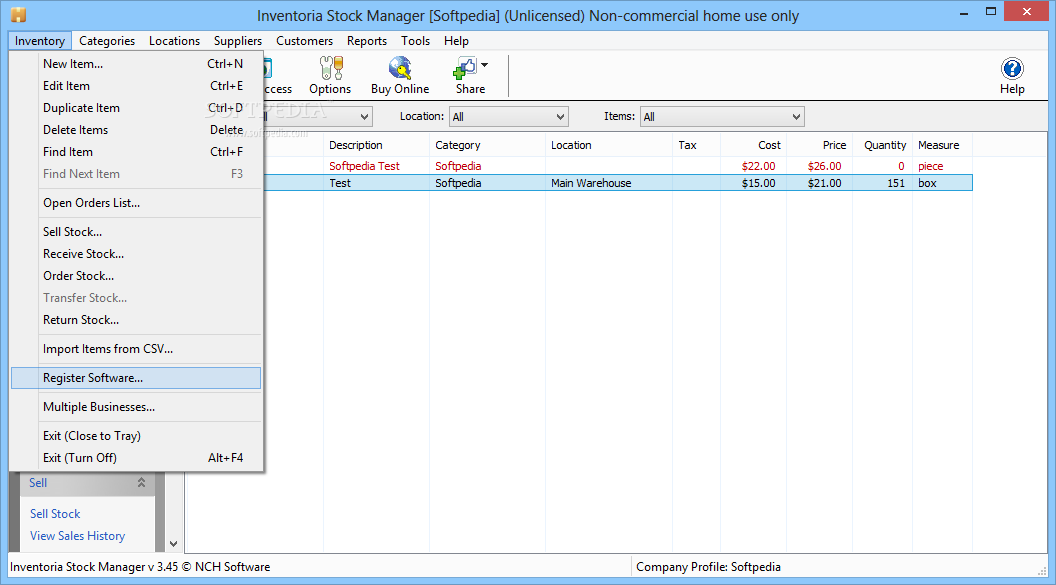Click Register Software... menu entry
The width and height of the screenshot is (1056, 585).
[136, 378]
